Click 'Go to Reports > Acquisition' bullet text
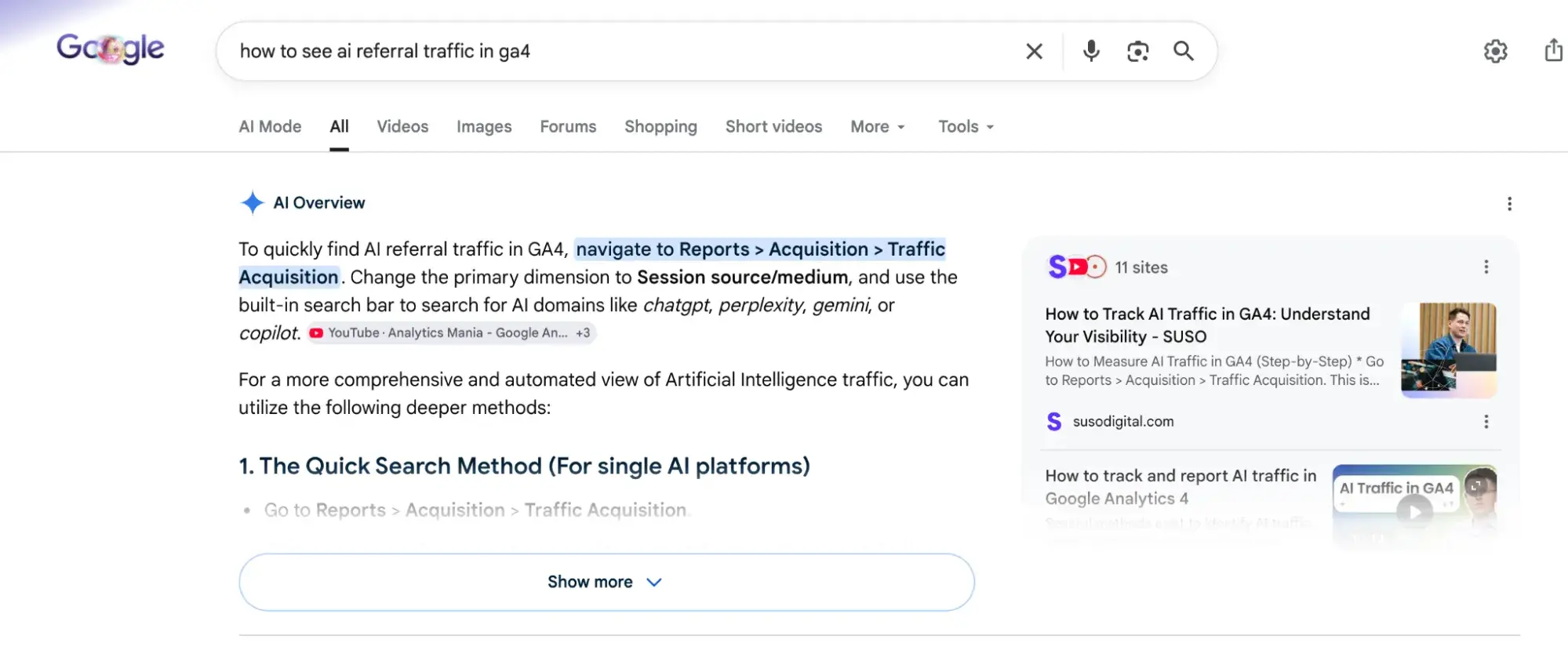1568x668 pixels. (475, 510)
